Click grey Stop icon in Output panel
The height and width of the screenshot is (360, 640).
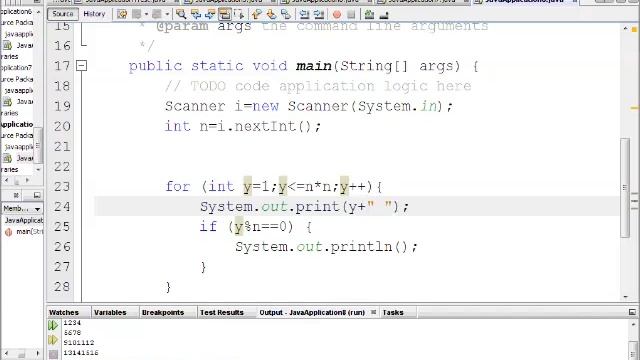tap(53, 354)
